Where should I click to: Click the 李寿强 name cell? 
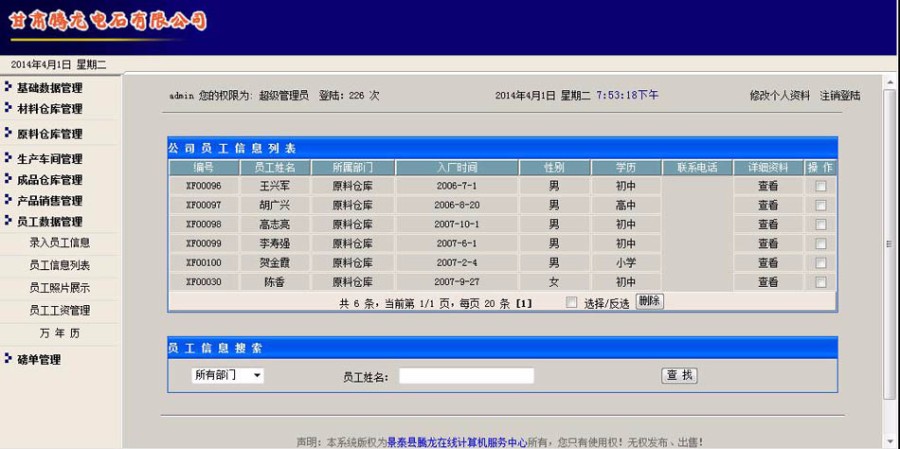point(275,243)
